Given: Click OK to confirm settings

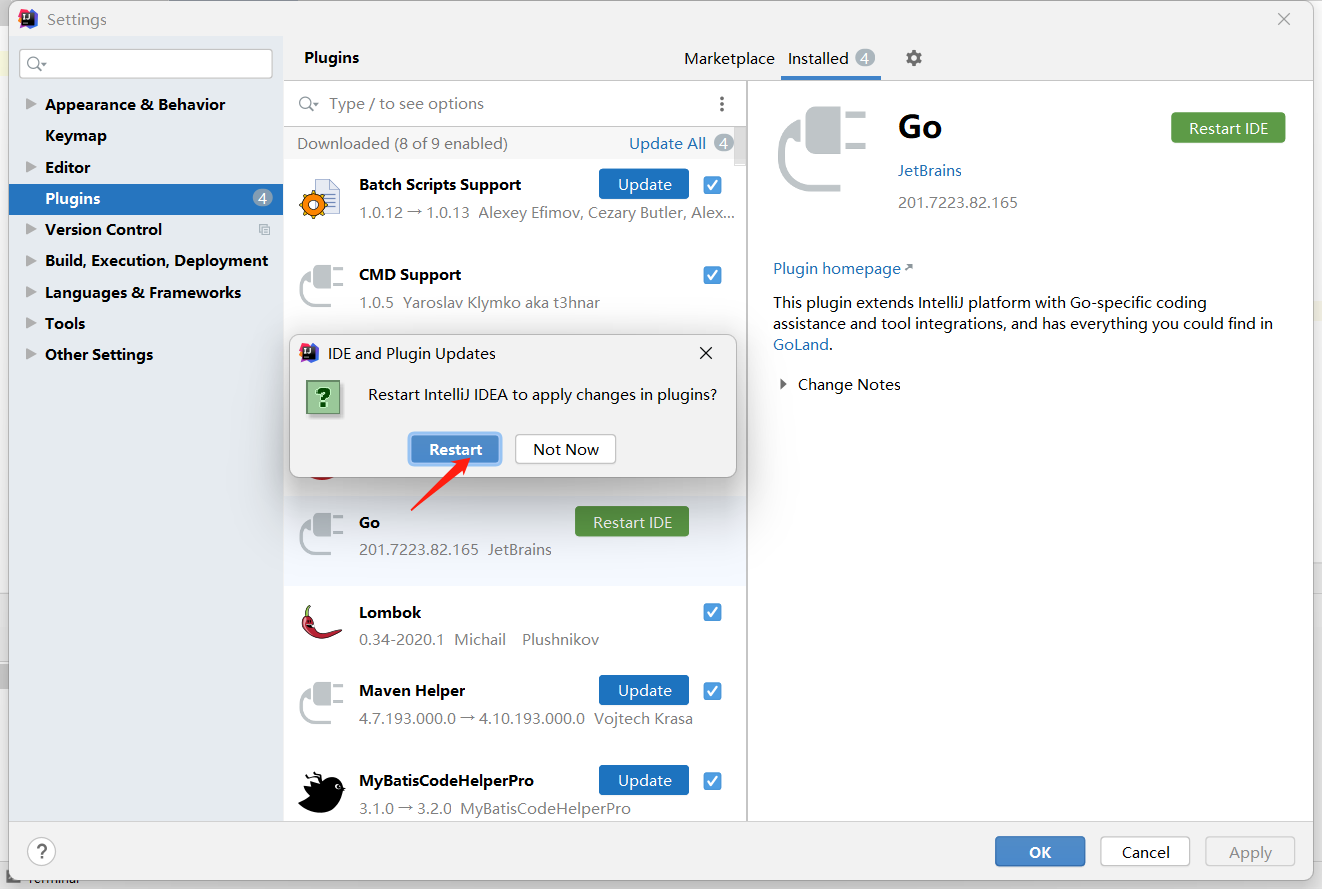Looking at the screenshot, I should [x=1040, y=852].
